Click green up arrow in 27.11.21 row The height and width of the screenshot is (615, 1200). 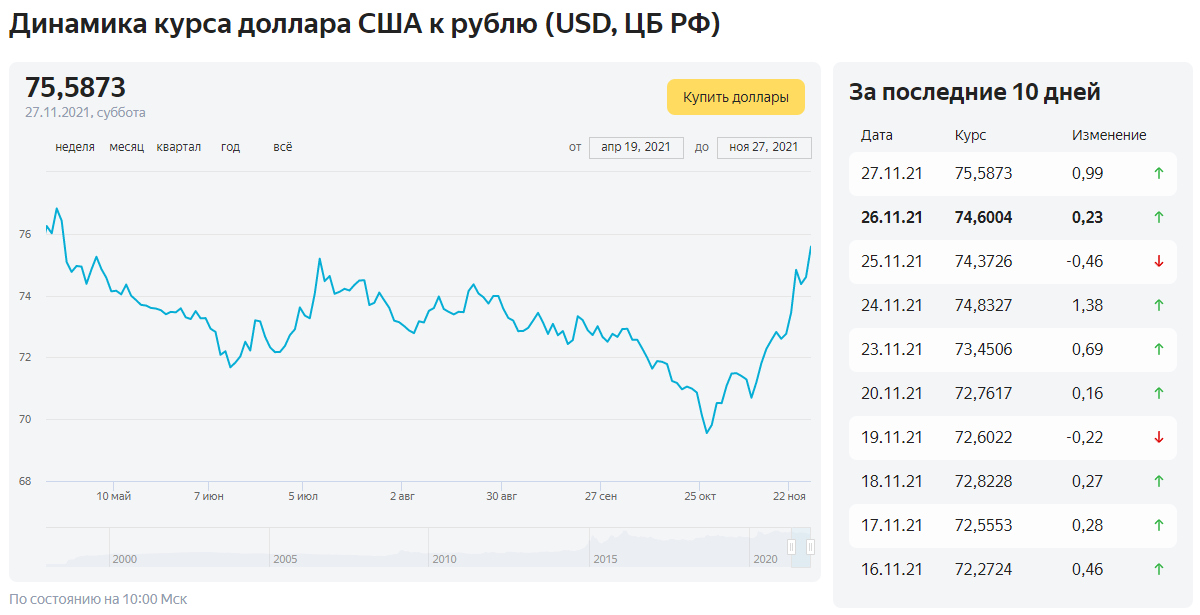coord(1159,173)
